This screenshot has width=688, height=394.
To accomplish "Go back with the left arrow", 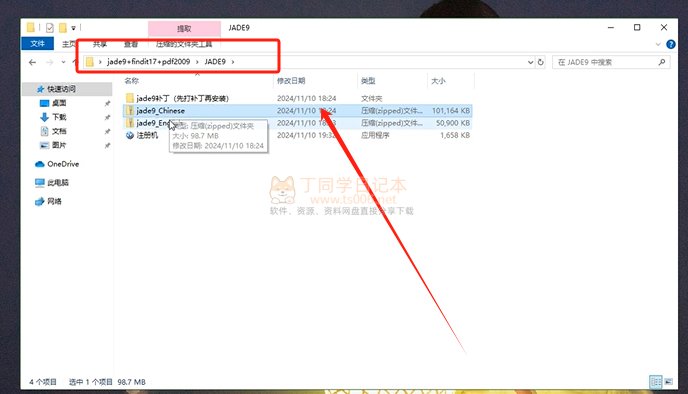I will pos(32,62).
